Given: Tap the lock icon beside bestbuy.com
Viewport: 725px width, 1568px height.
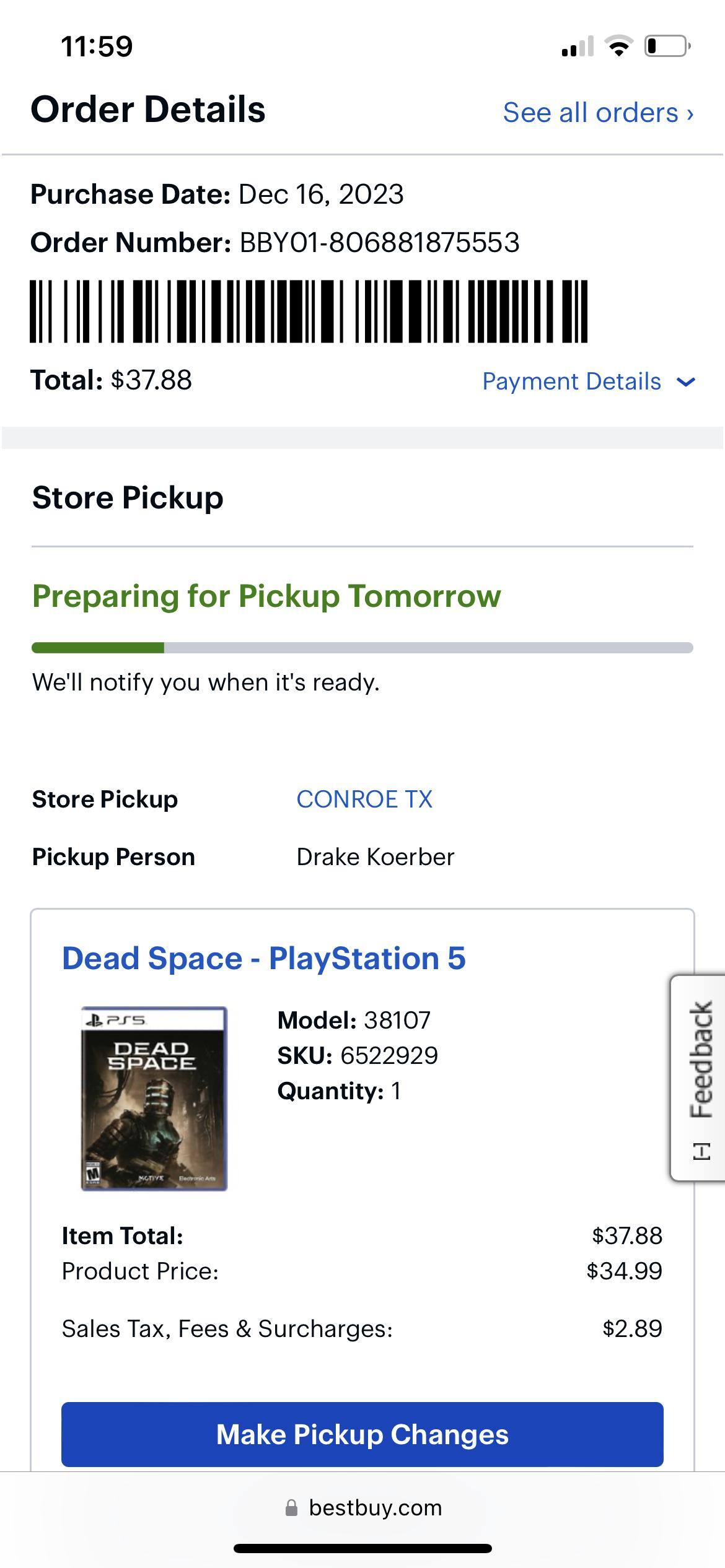Looking at the screenshot, I should (x=291, y=1508).
